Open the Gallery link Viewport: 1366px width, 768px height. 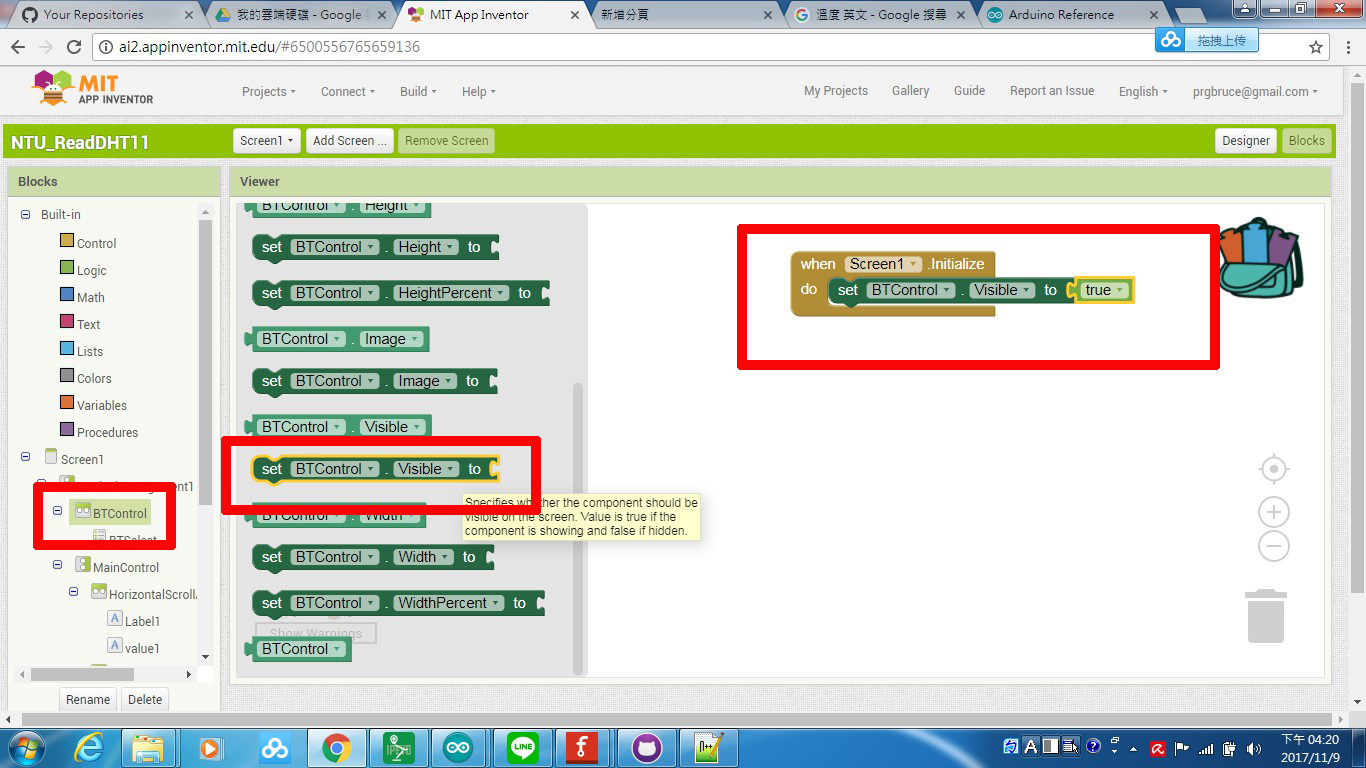910,90
